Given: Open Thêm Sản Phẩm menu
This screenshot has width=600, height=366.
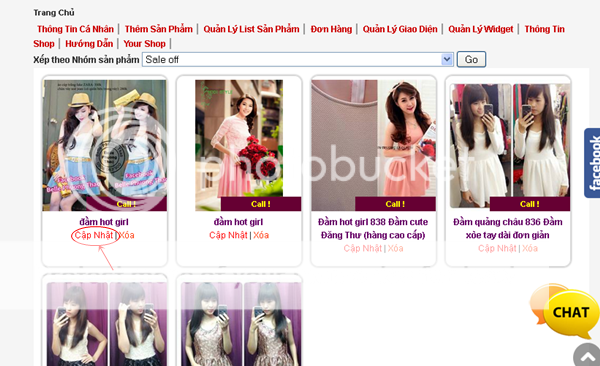Looking at the screenshot, I should click(158, 29).
